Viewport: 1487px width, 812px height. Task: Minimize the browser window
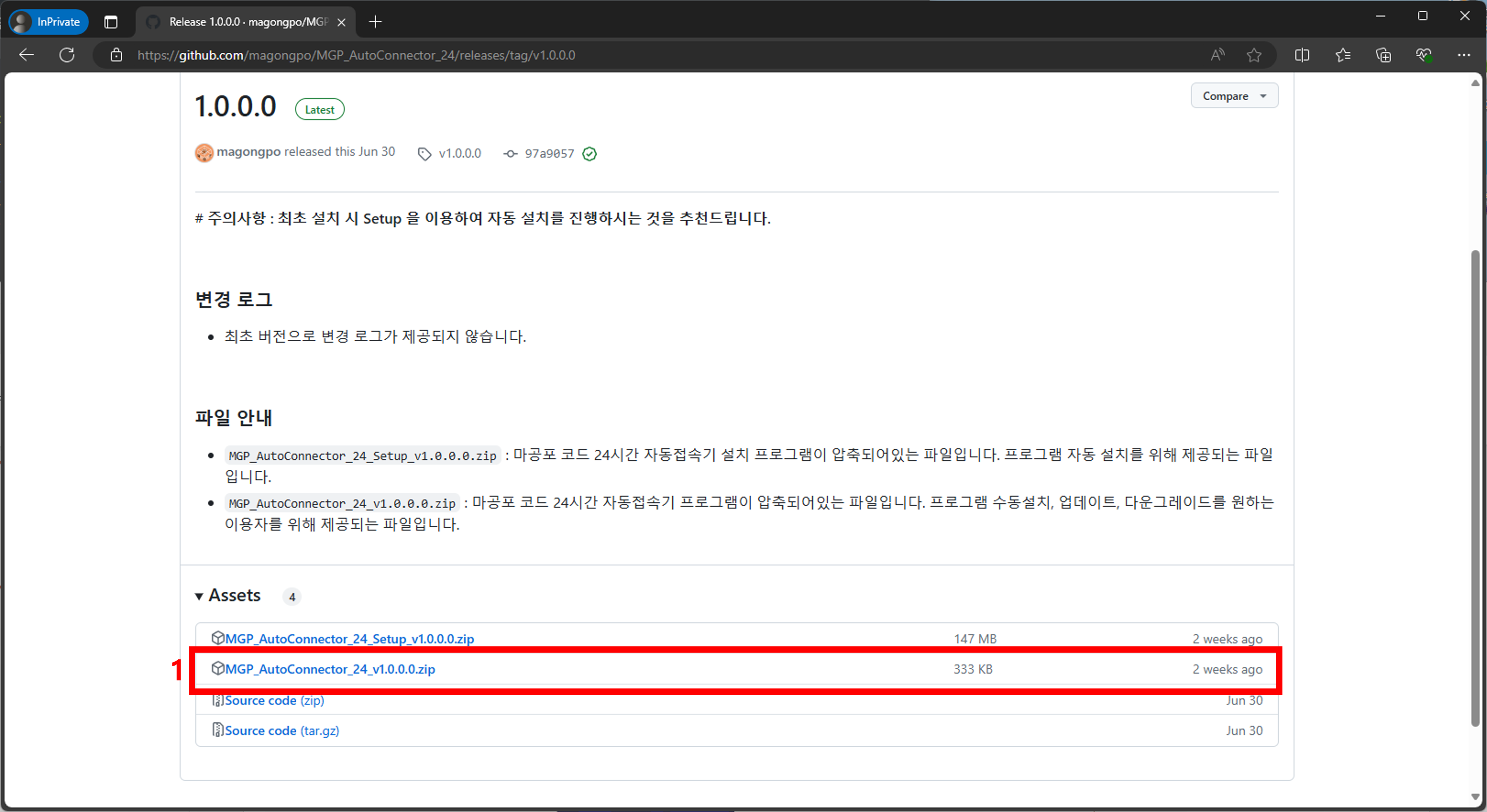click(1380, 16)
